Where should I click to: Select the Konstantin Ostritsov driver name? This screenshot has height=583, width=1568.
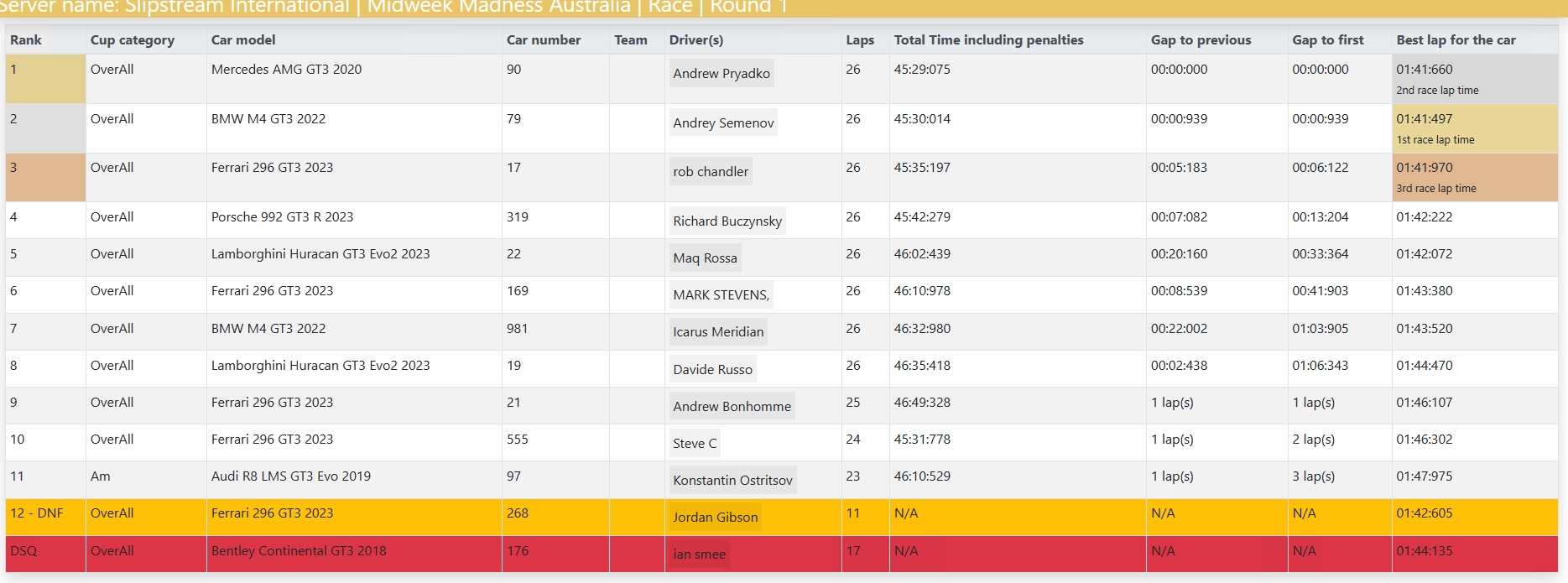click(732, 481)
